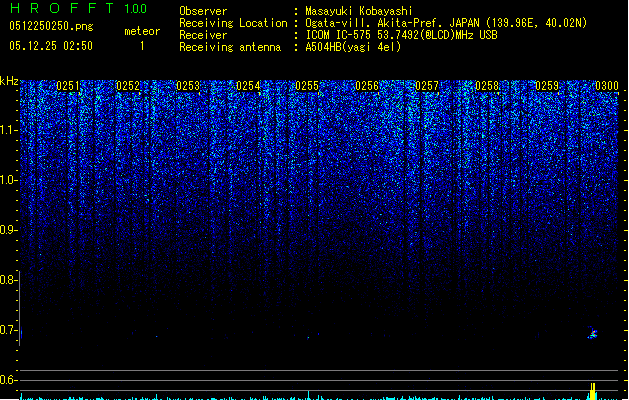Click the Receiver field label
The image size is (629, 400).
pyautogui.click(x=203, y=35)
